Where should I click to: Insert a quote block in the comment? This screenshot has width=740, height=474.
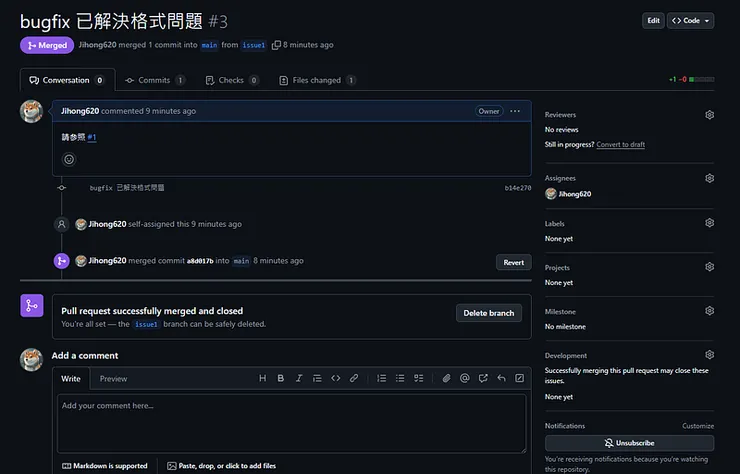(x=317, y=378)
